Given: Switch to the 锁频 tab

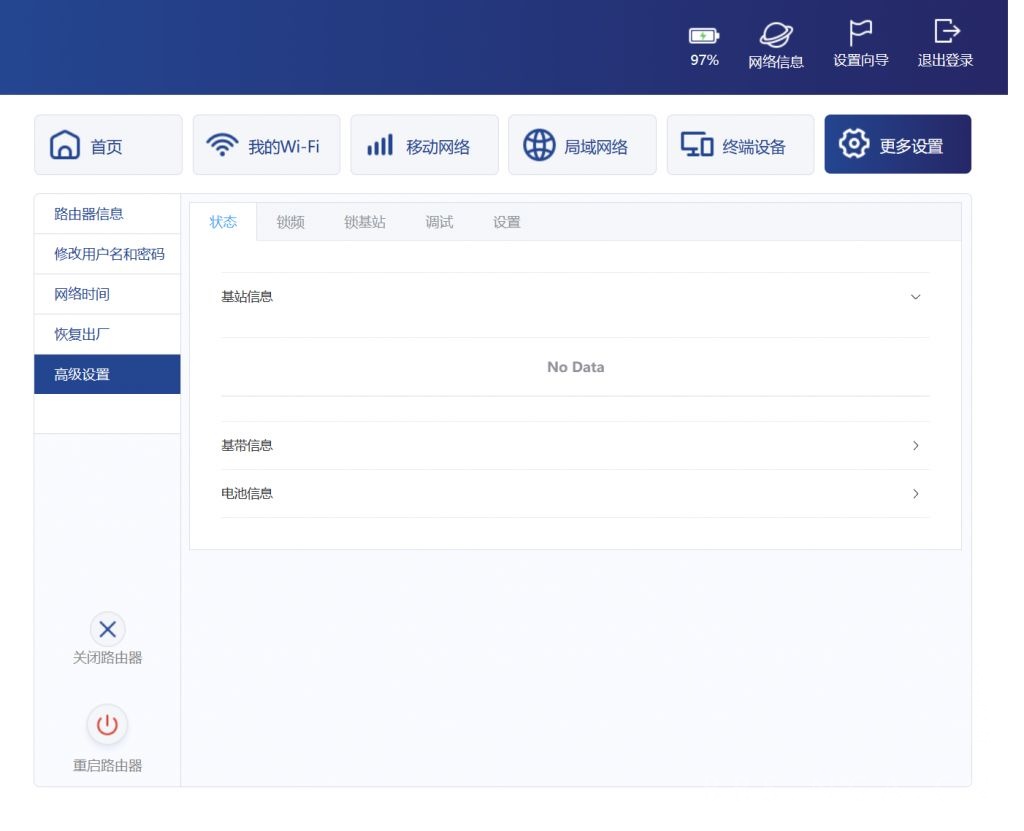Looking at the screenshot, I should click(290, 222).
